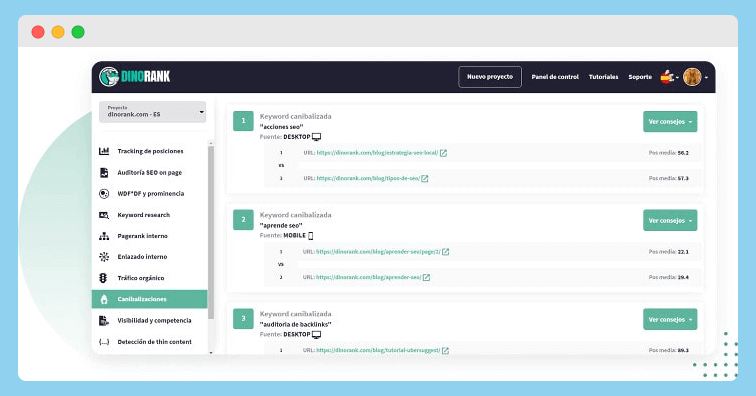
Task: Click number badge 3 of third result
Action: point(243,319)
